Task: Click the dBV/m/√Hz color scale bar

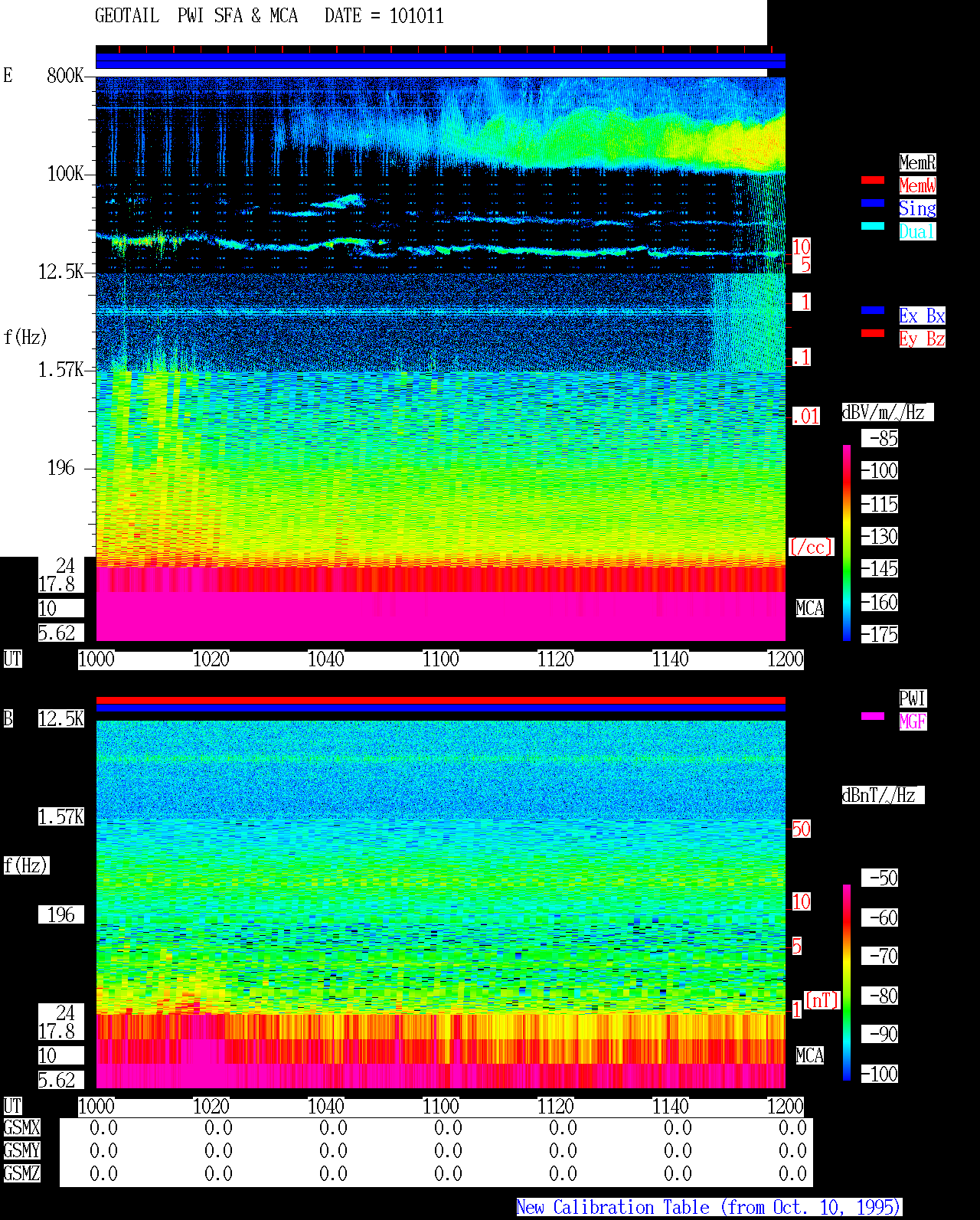Action: [847, 543]
